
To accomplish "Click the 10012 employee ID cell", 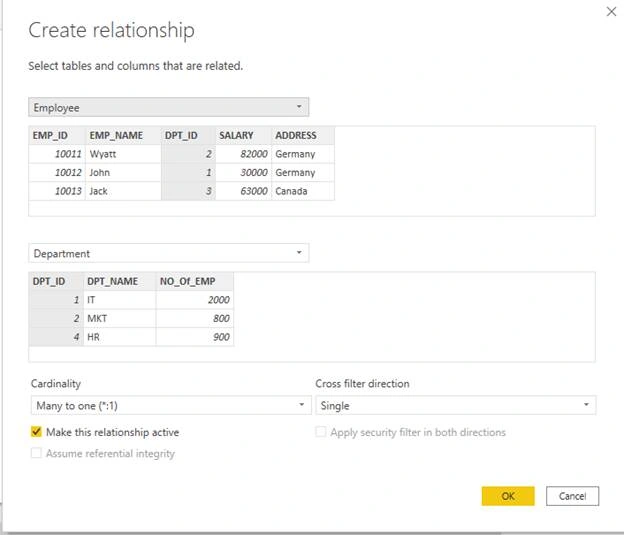I will point(57,173).
